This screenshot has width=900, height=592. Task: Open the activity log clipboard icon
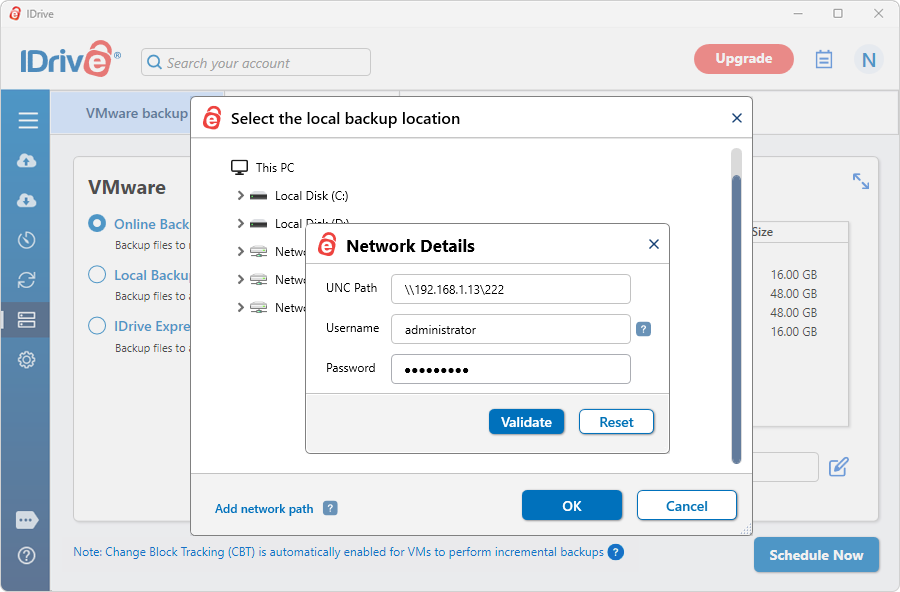(x=824, y=59)
